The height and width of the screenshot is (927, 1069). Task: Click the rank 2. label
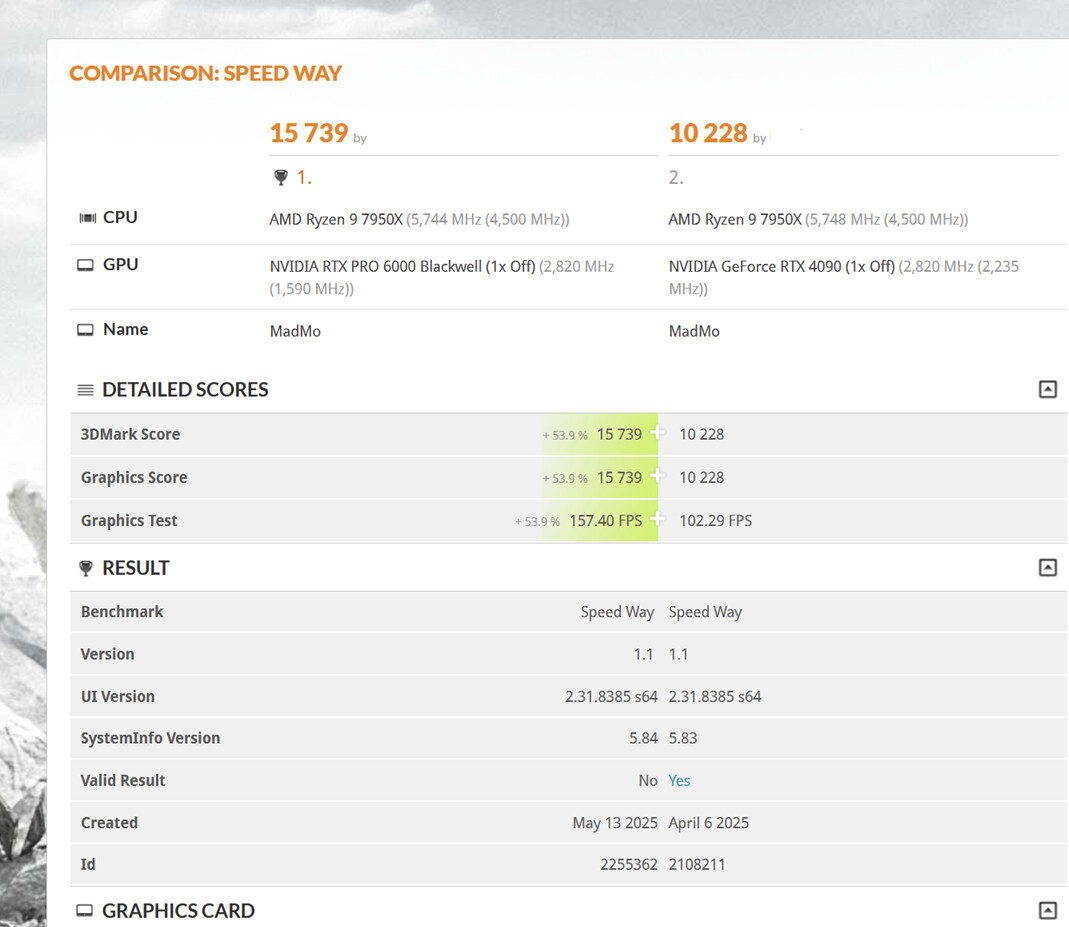coord(676,178)
